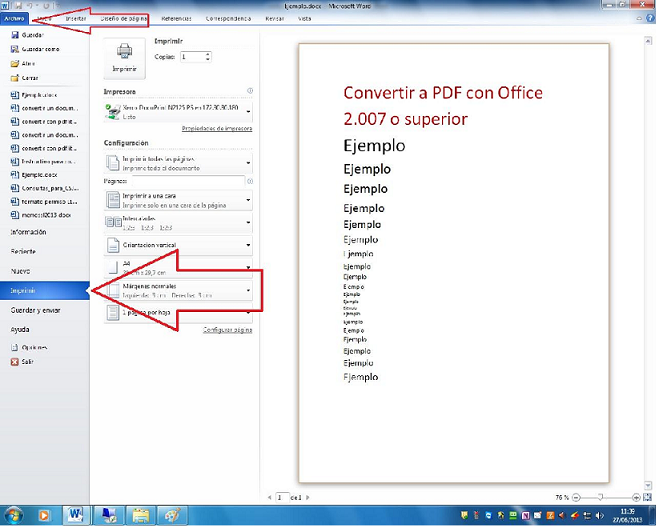
Task: Switch to the Revisar tab
Action: [x=274, y=18]
